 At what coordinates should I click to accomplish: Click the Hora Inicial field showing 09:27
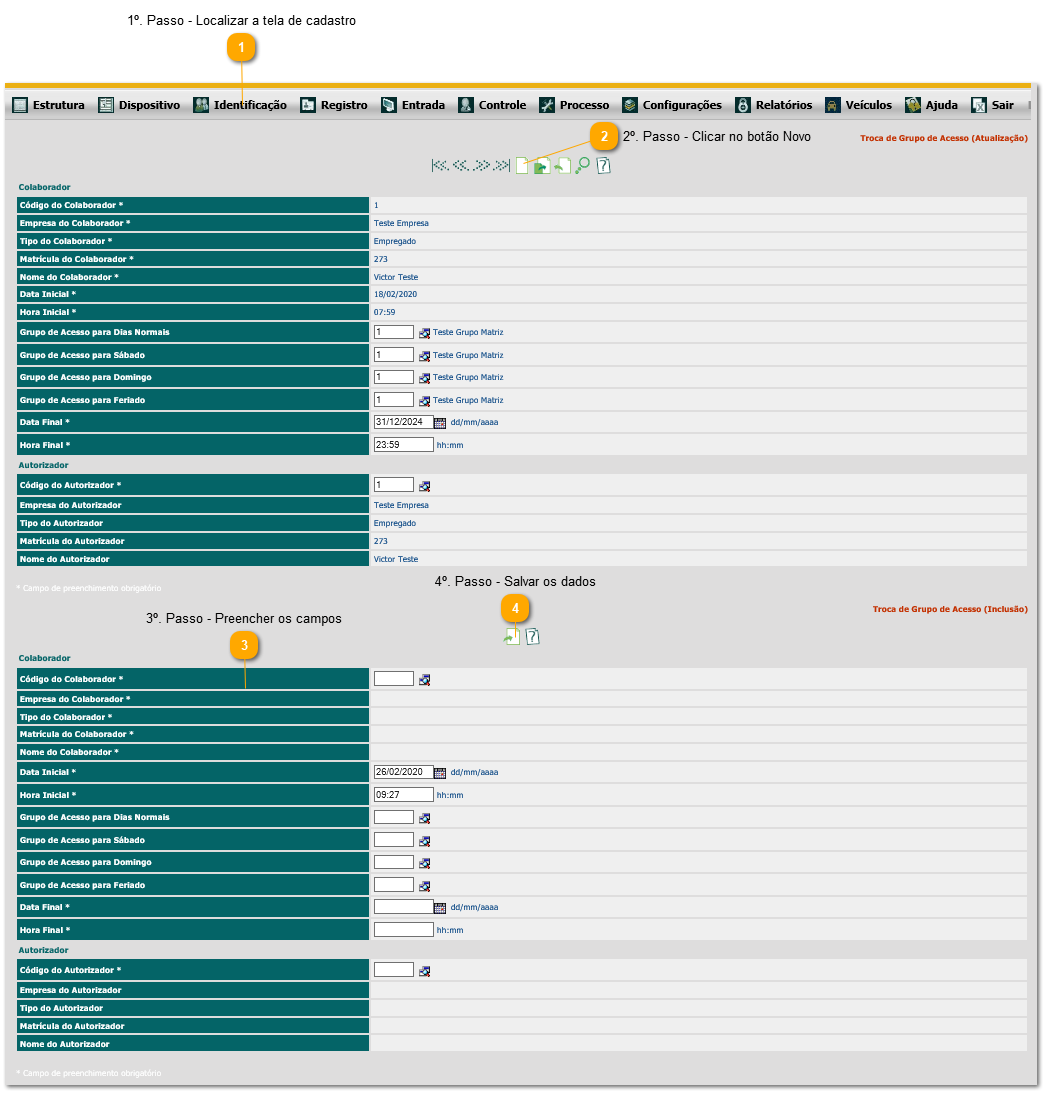(x=403, y=795)
